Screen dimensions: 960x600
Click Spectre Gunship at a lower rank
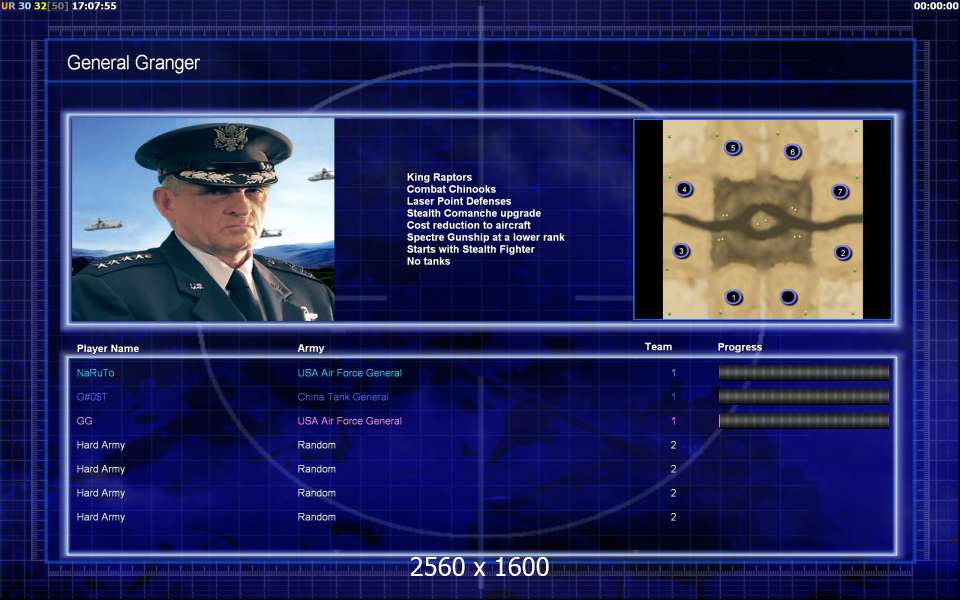click(486, 237)
